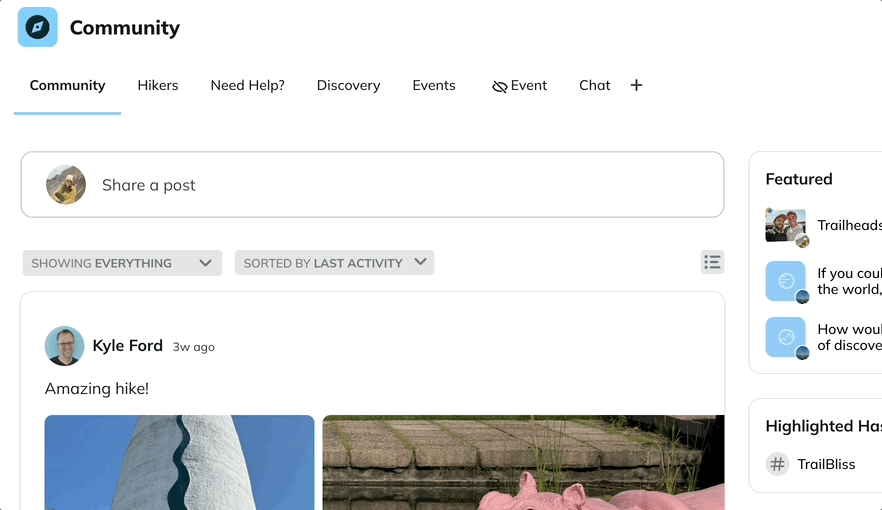The image size is (882, 510).
Task: Open the TrailBliss hashtag link
Action: 826,464
